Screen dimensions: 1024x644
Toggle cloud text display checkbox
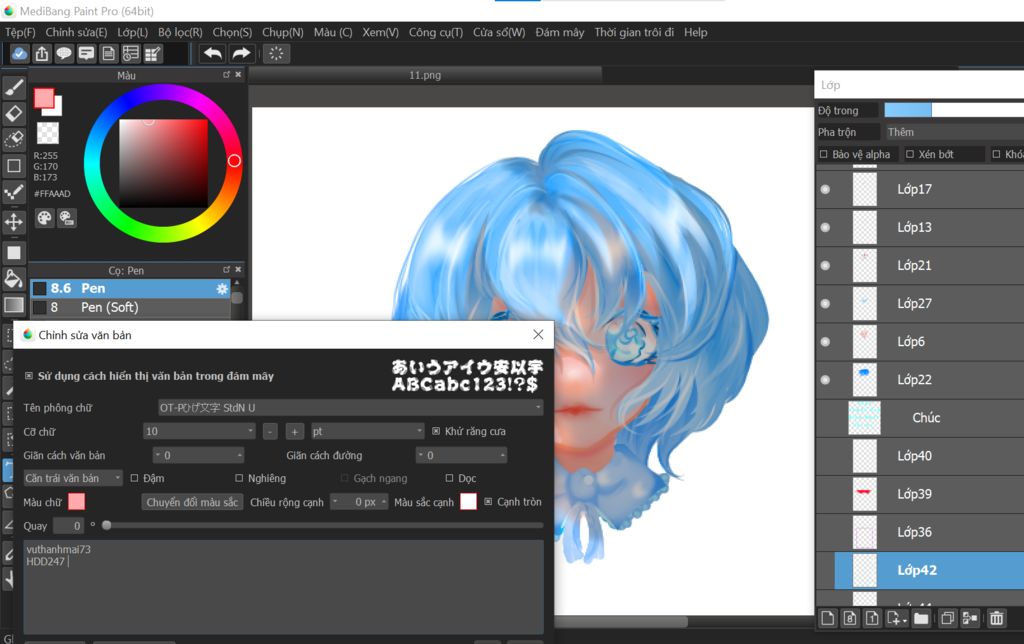[29, 376]
